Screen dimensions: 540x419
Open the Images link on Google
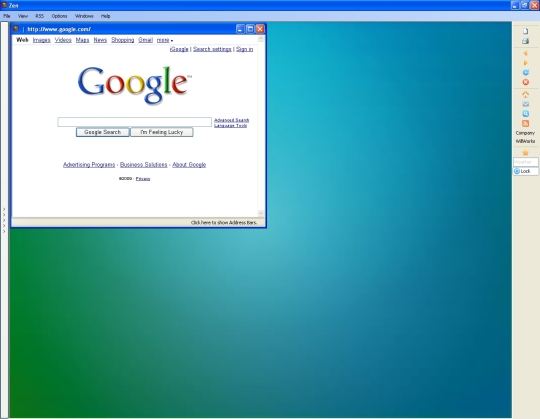(41, 40)
